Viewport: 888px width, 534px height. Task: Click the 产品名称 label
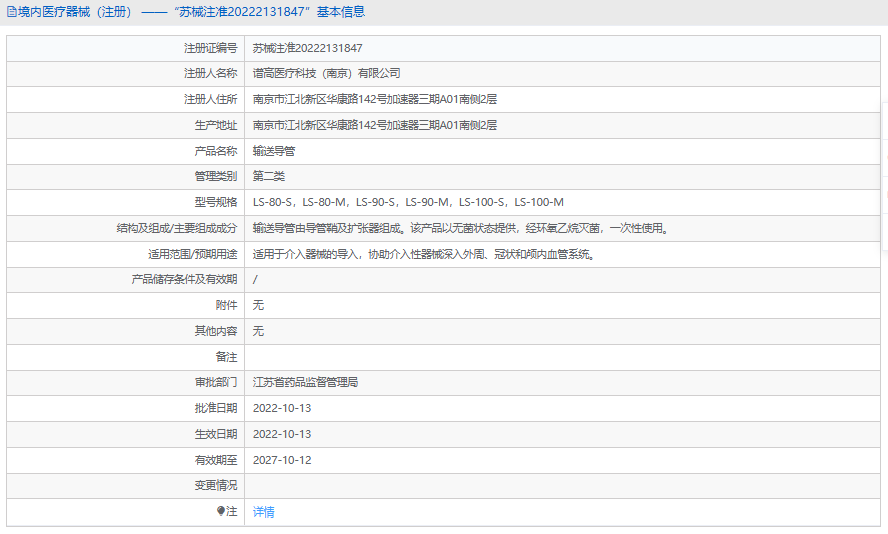[216, 151]
